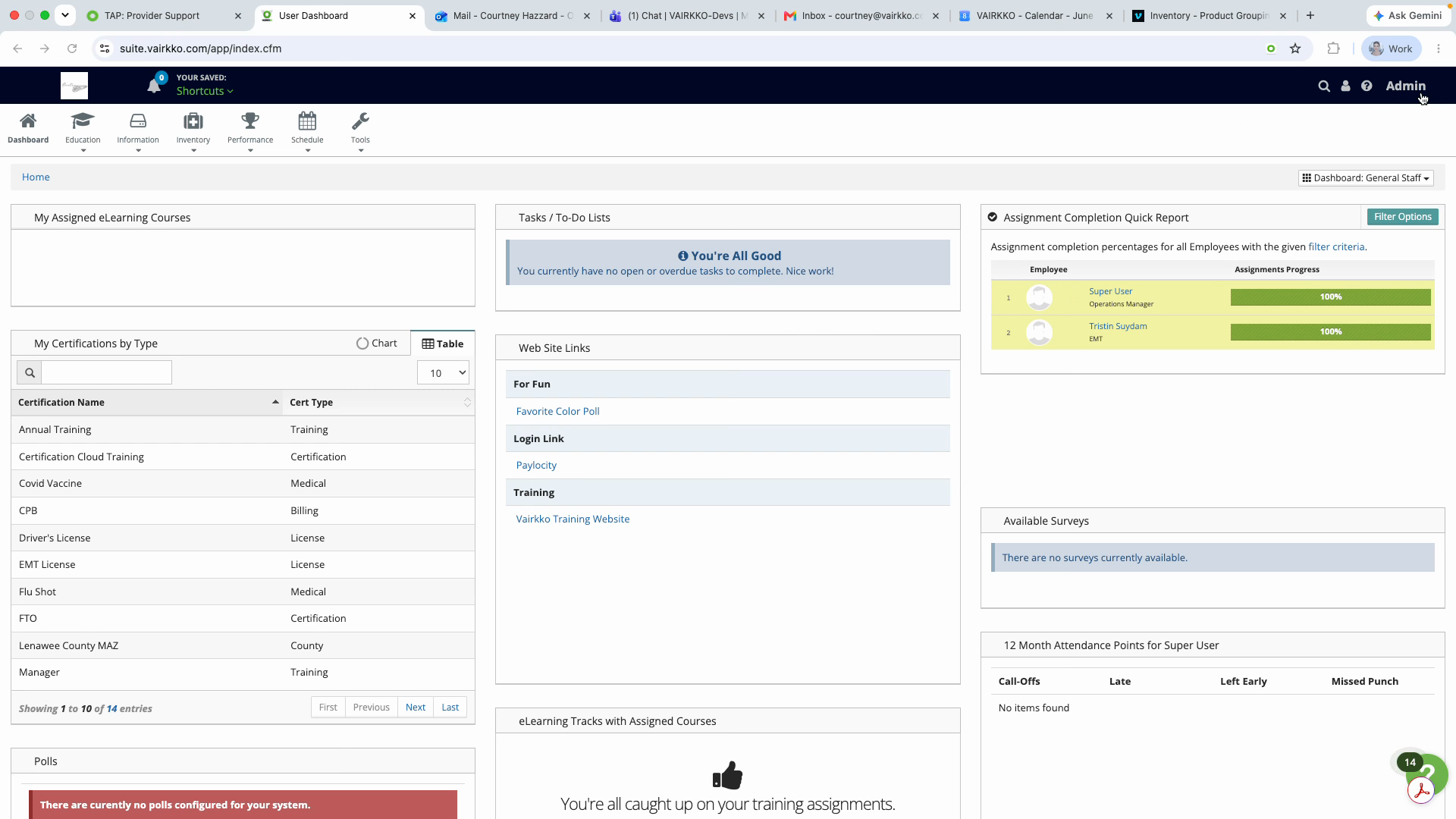The image size is (1456, 819).
Task: Click the First pagination button
Action: (328, 708)
